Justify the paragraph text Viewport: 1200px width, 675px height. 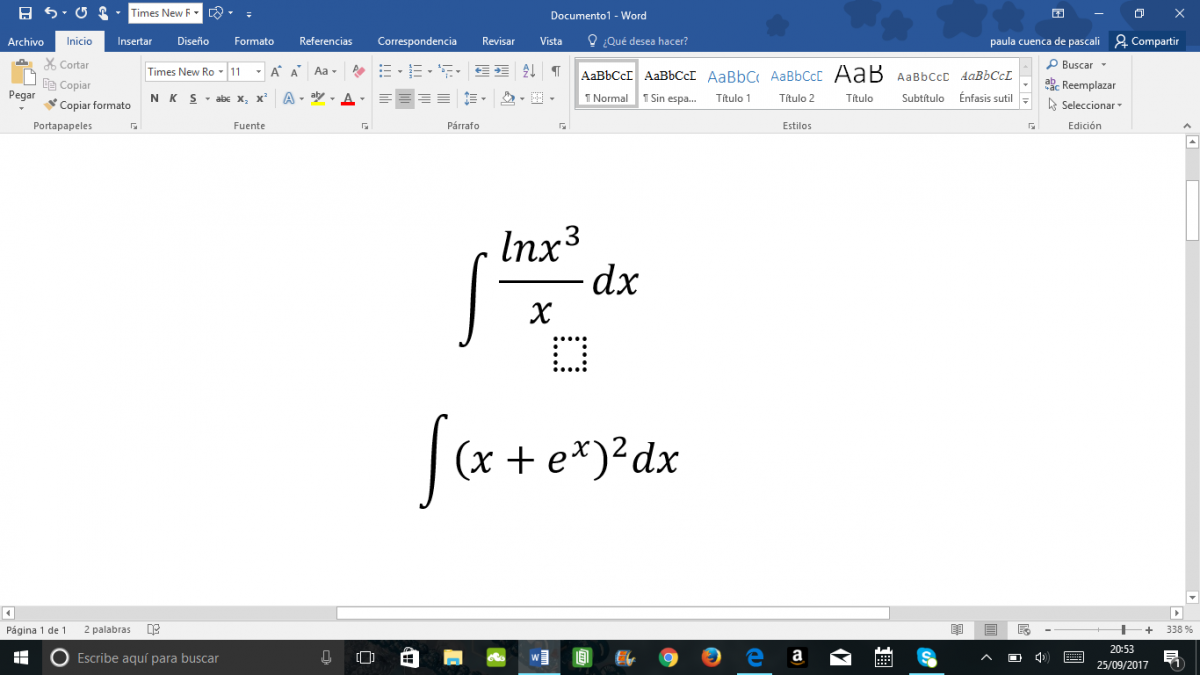(443, 98)
